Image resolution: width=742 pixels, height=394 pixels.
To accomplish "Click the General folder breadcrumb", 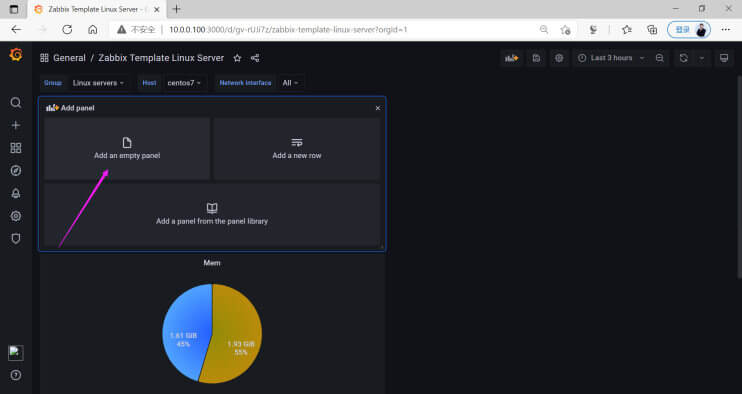I will point(69,58).
